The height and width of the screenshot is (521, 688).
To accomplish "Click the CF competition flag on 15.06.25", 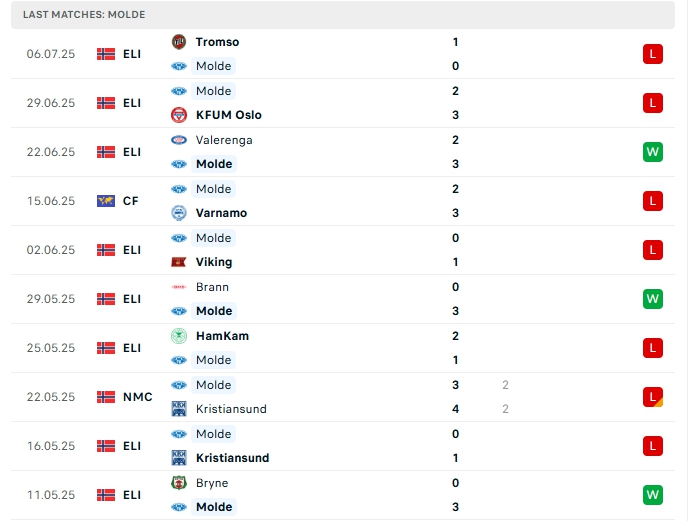I will click(106, 201).
